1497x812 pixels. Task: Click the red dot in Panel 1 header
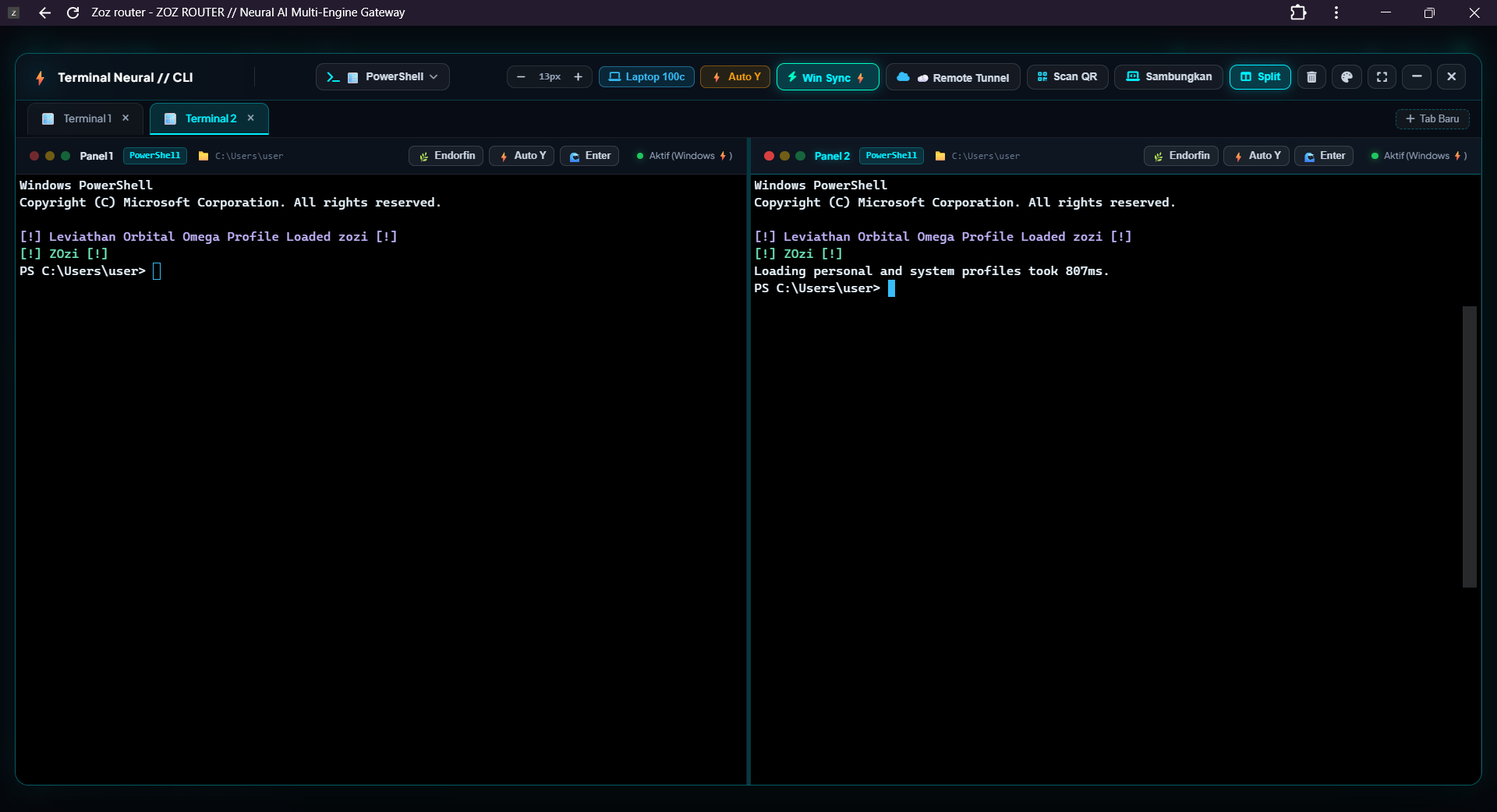pos(34,156)
